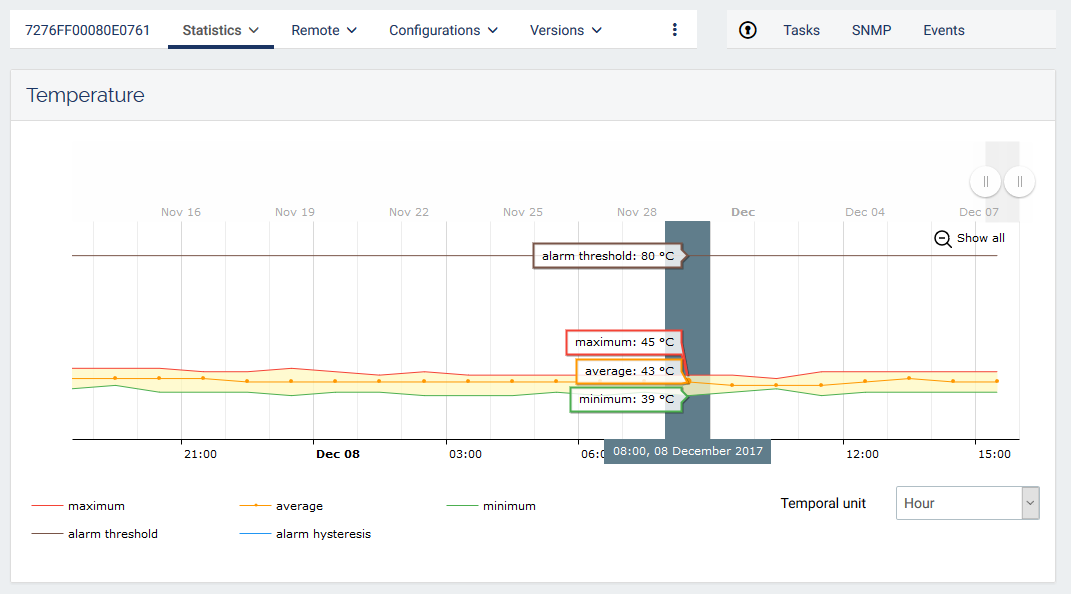Screen dimensions: 1071x594
Task: Toggle alarm threshold line in legend
Action: coord(112,534)
